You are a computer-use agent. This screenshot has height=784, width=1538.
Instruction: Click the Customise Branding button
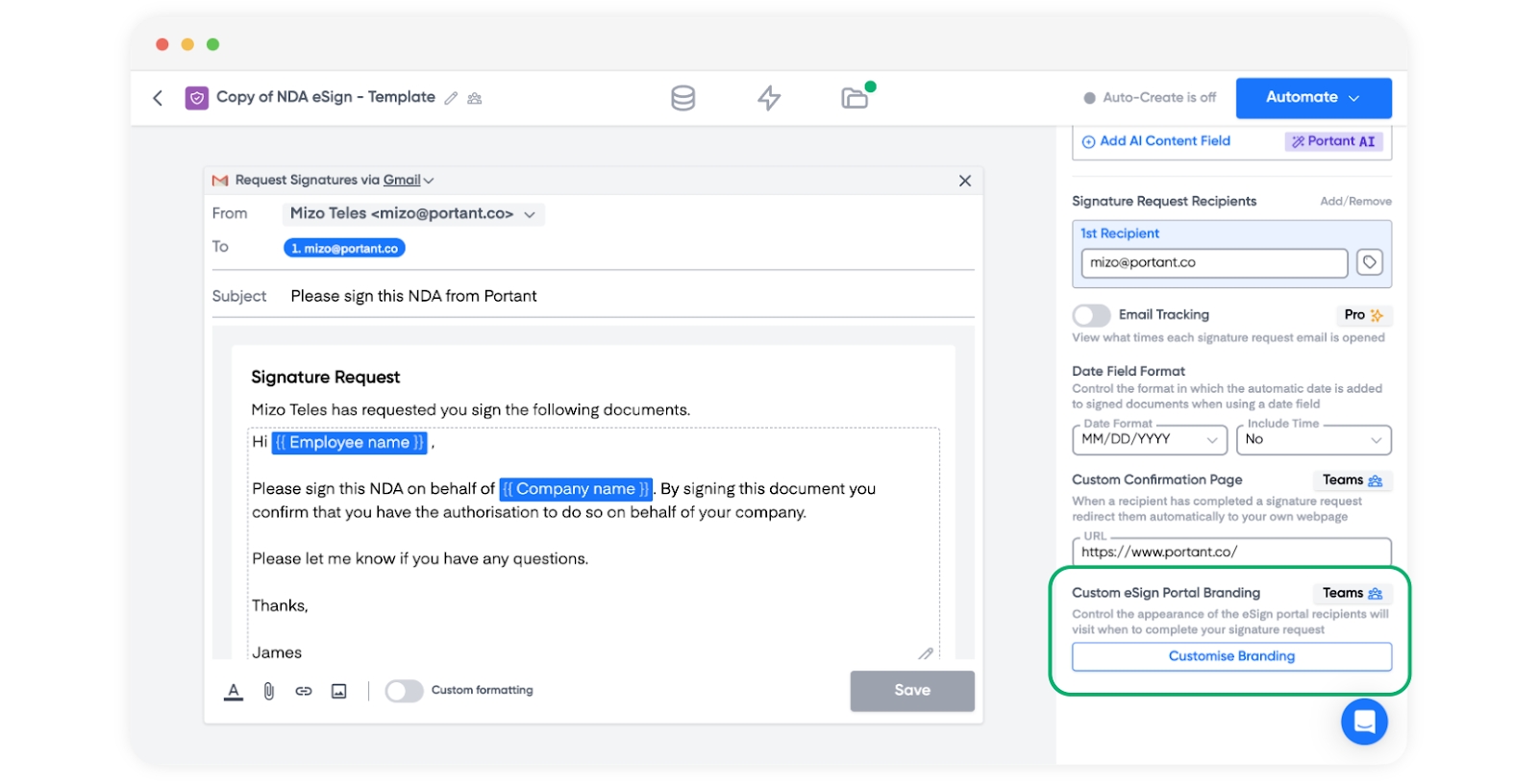(x=1231, y=656)
